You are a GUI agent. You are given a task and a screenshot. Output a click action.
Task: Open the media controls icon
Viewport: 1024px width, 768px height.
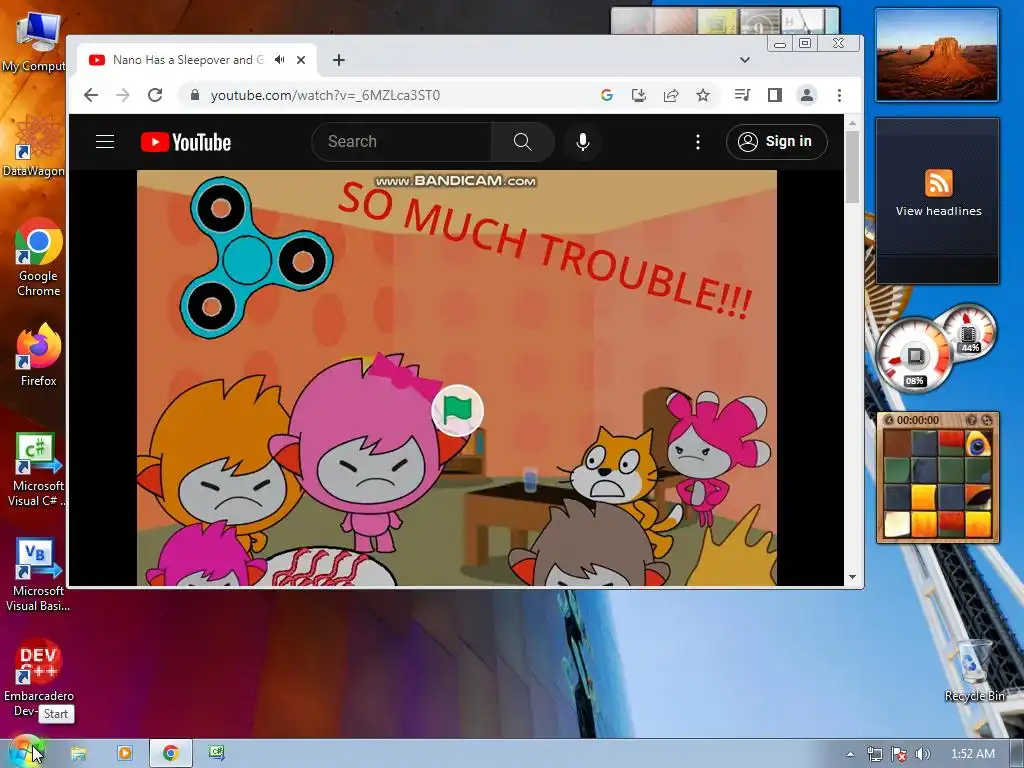click(742, 95)
